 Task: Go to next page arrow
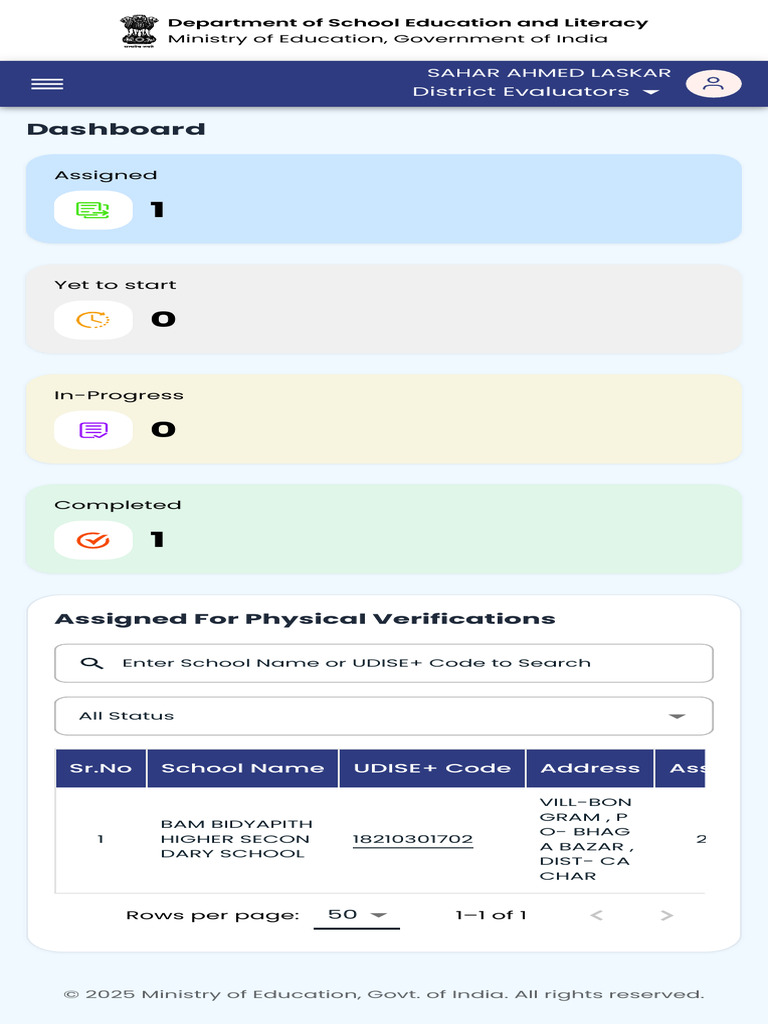pyautogui.click(x=666, y=915)
